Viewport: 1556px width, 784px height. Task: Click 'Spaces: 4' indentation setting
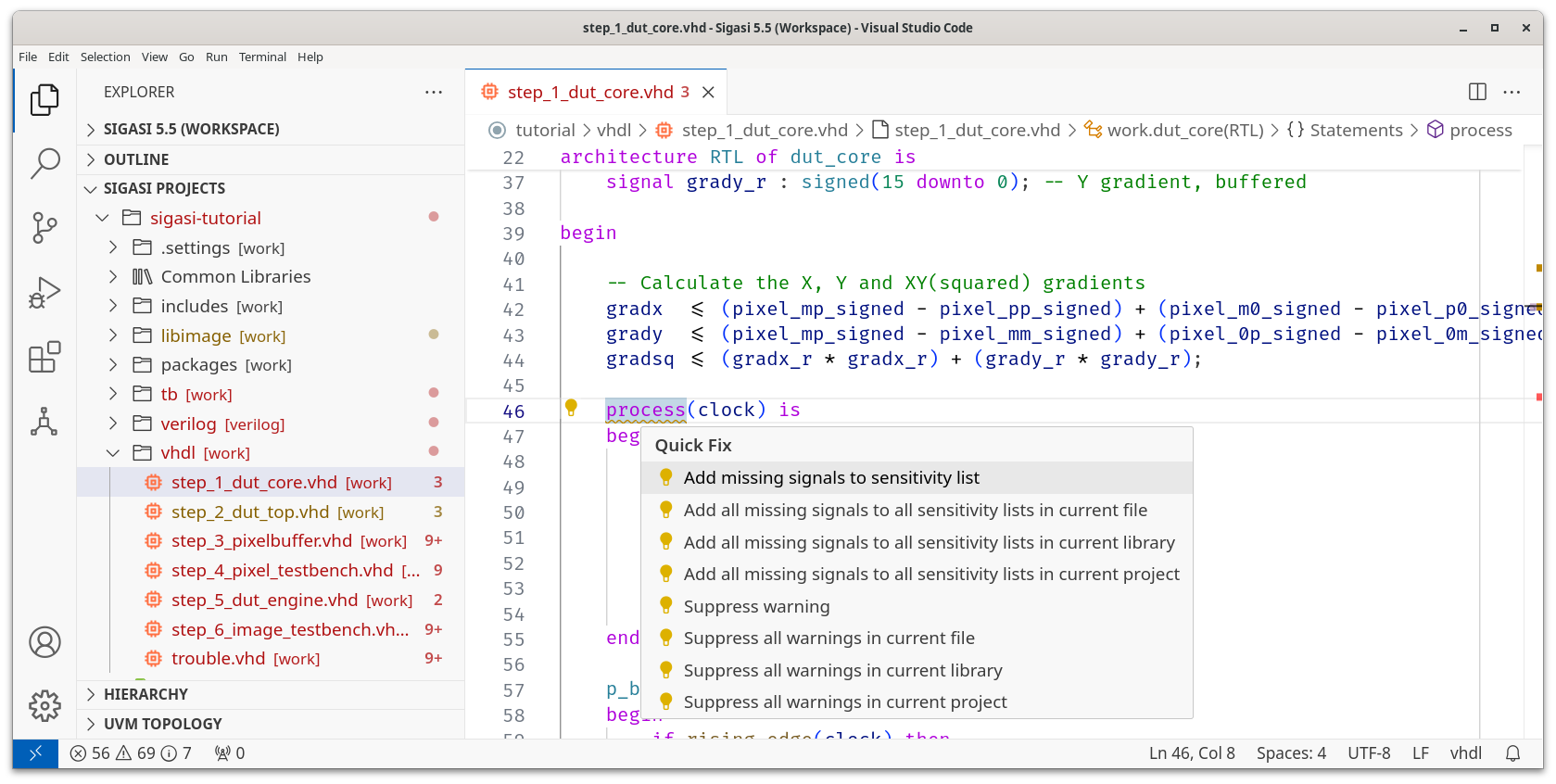click(x=1291, y=753)
